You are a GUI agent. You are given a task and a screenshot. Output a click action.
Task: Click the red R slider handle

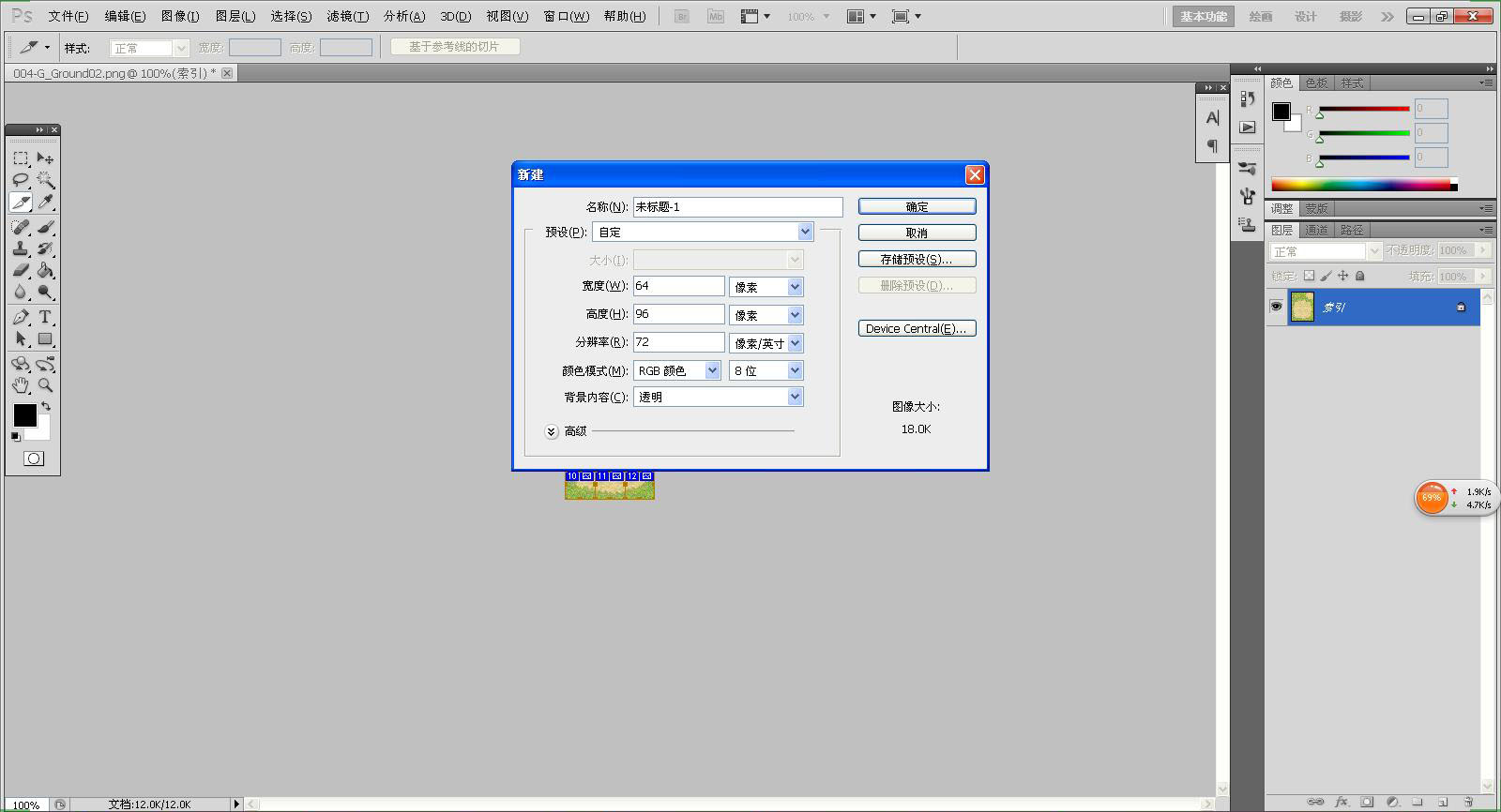tap(1320, 115)
